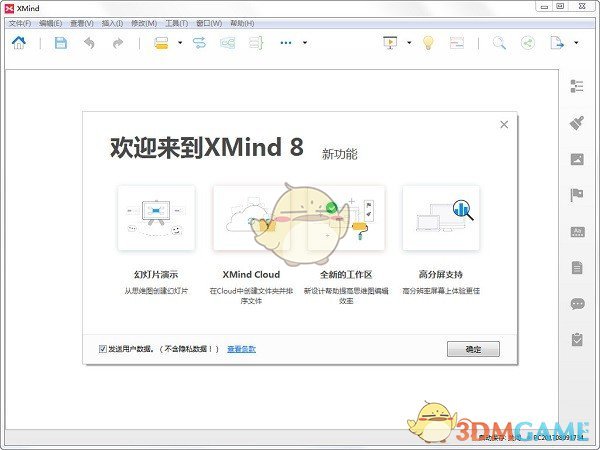600x450 pixels.
Task: Open the 查看条款 link in the dialog
Action: click(241, 349)
